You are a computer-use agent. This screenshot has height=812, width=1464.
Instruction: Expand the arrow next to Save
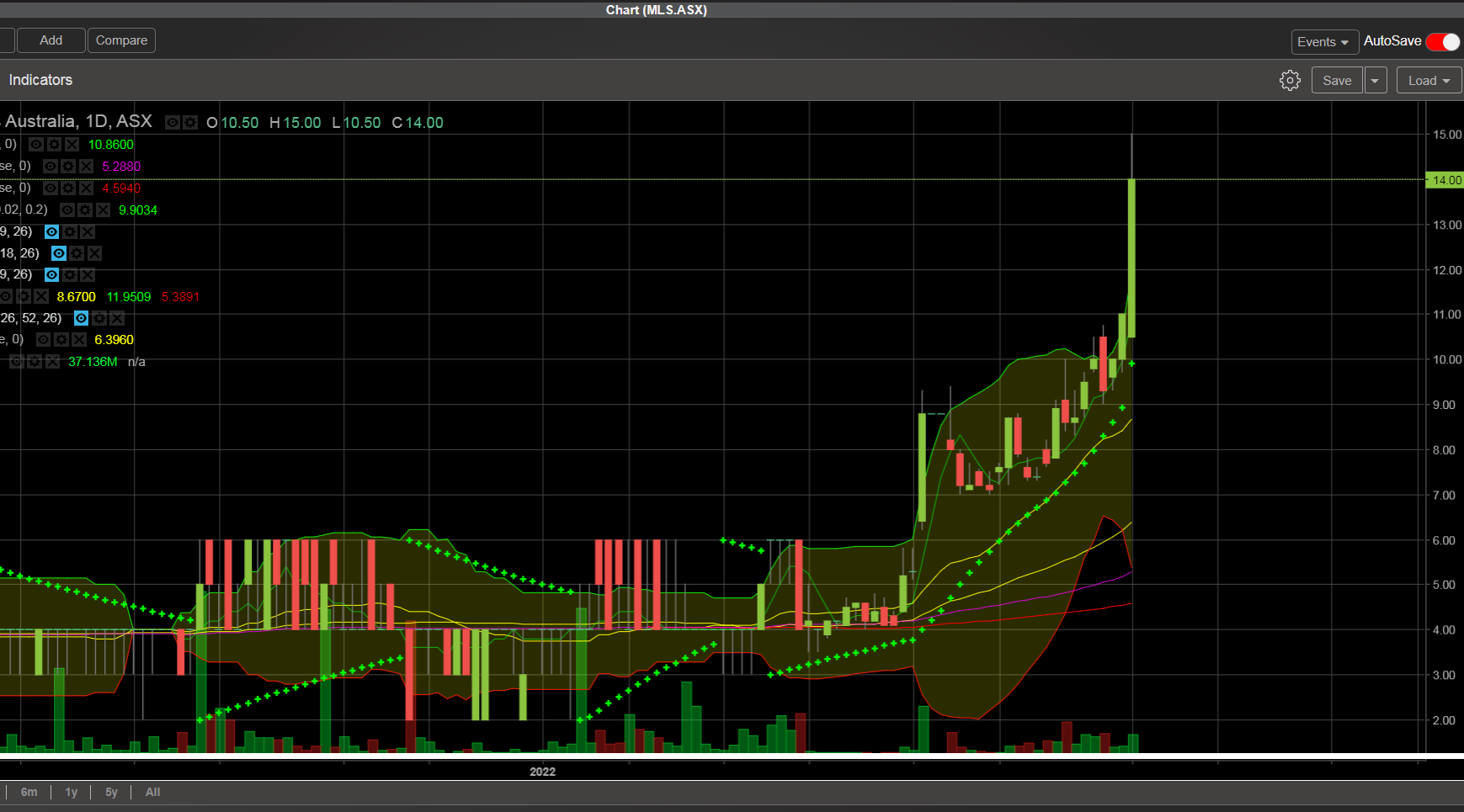pyautogui.click(x=1375, y=81)
